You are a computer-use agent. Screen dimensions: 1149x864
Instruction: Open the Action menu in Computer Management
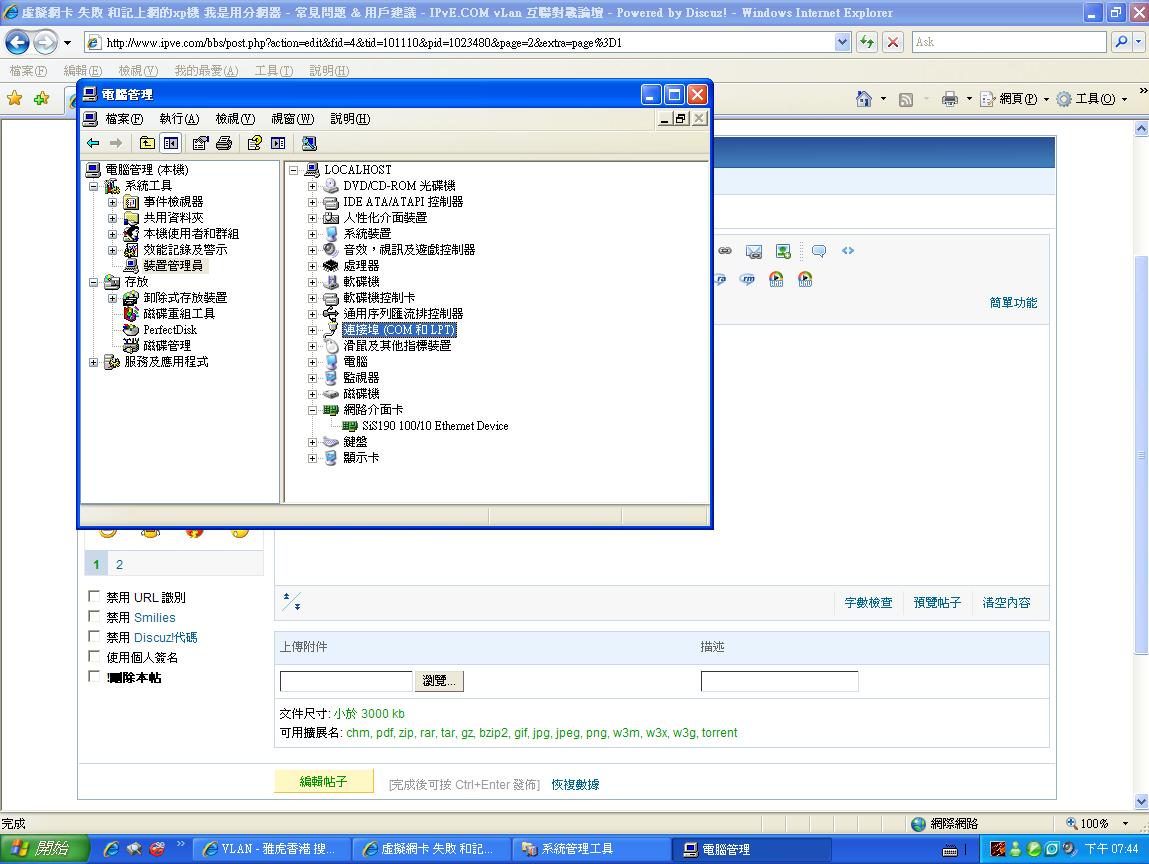pos(179,119)
